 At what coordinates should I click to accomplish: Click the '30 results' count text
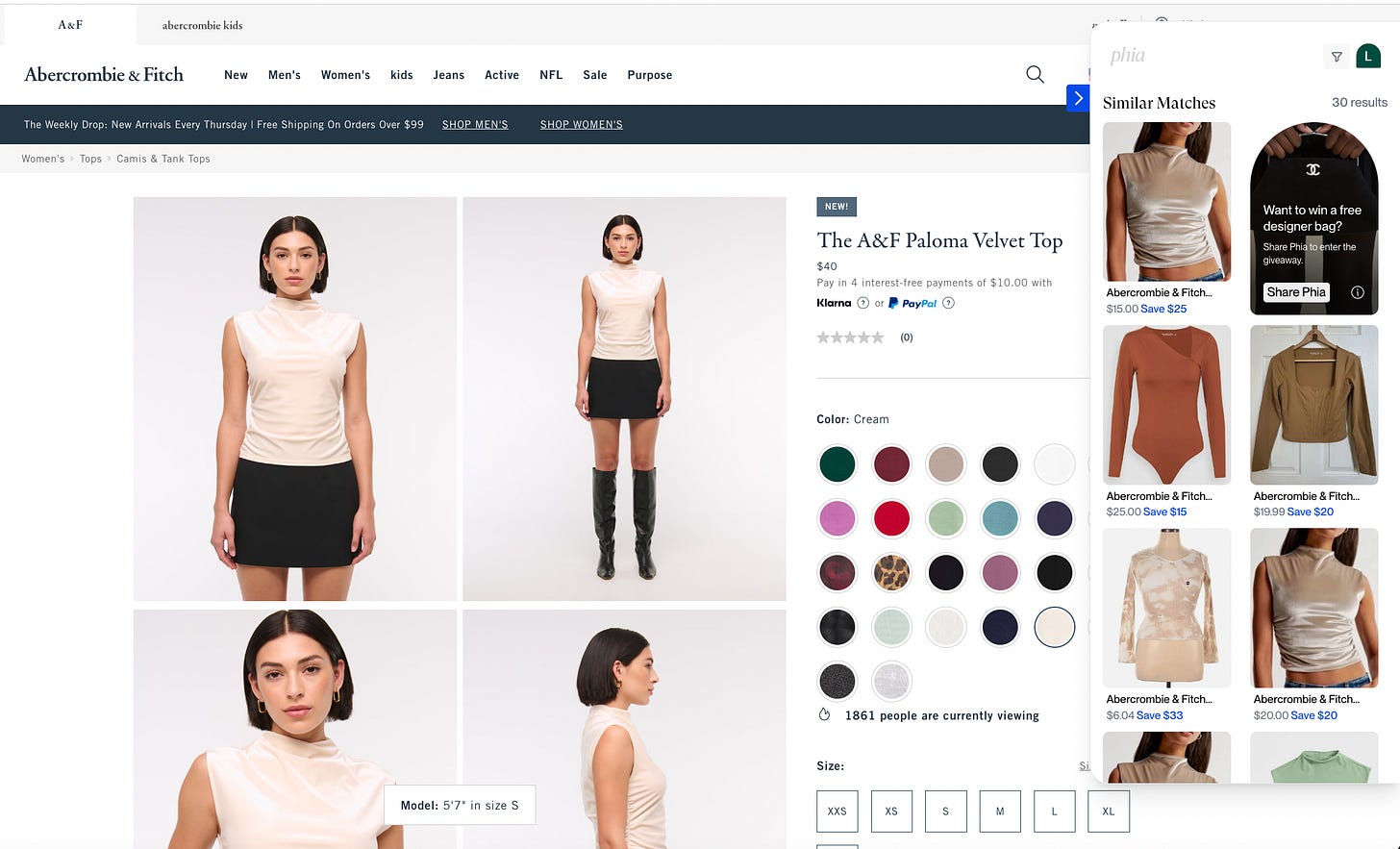point(1359,102)
